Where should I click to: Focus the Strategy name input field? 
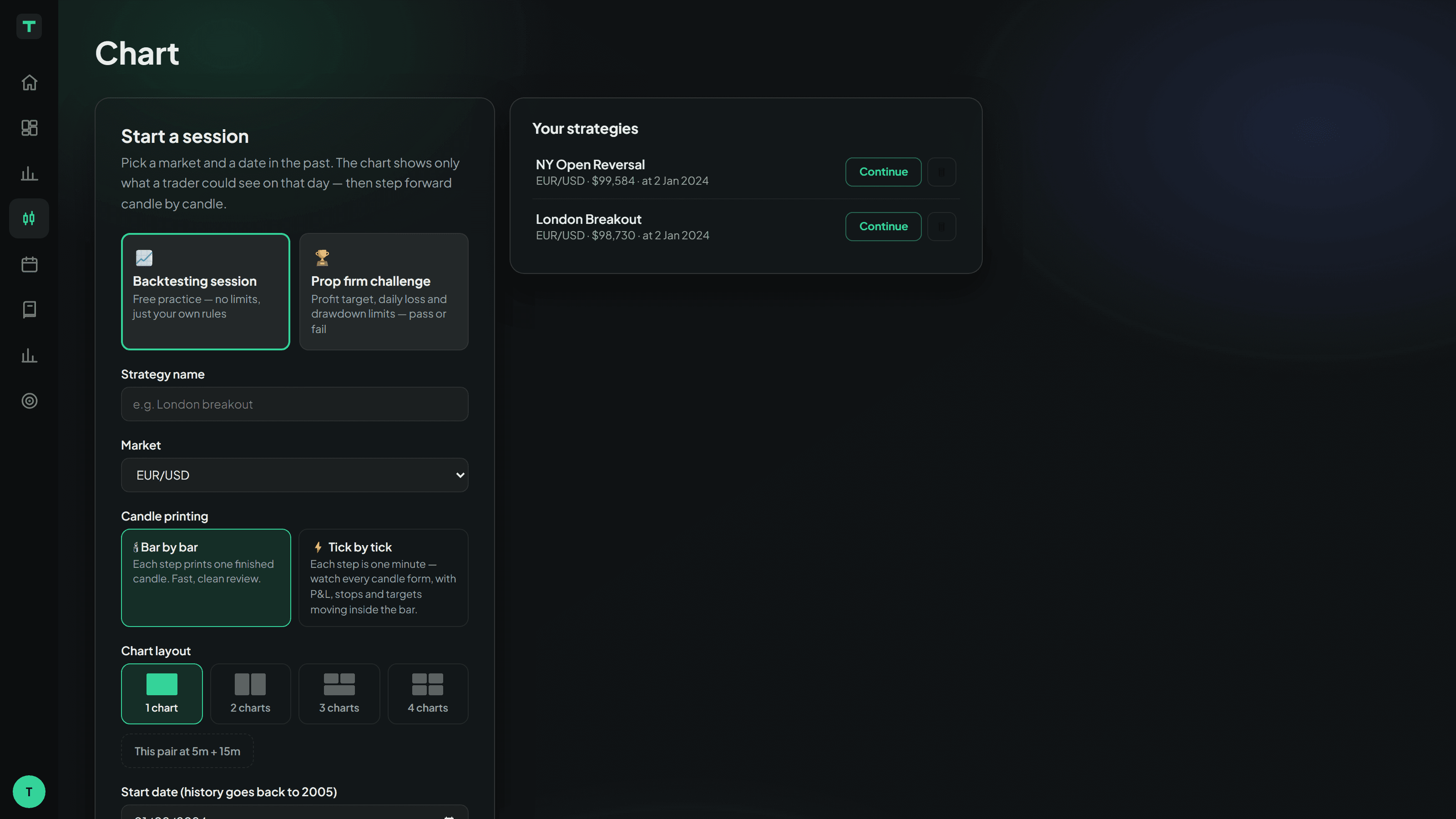coord(294,404)
